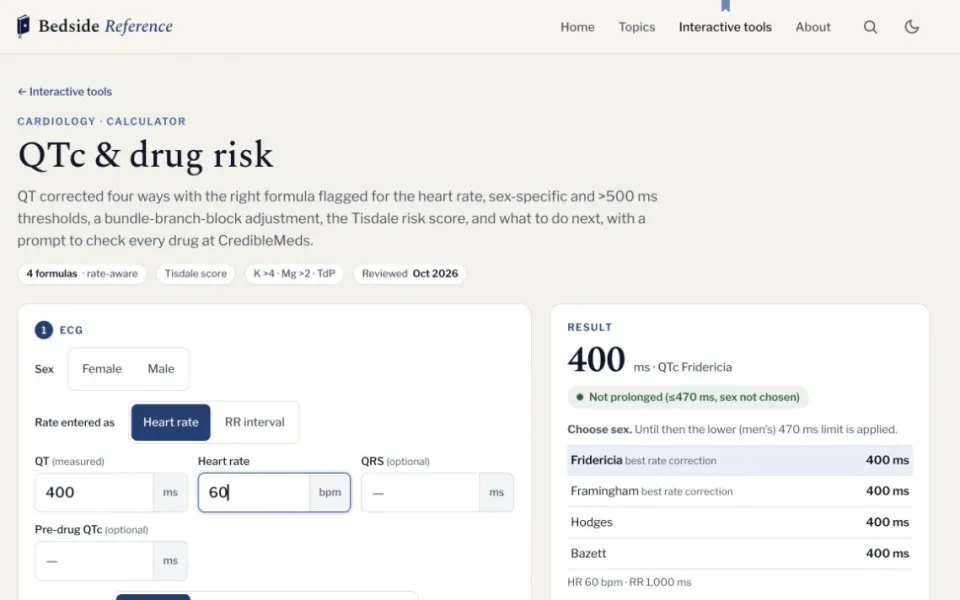
Task: Open the About nav item
Action: tap(813, 27)
